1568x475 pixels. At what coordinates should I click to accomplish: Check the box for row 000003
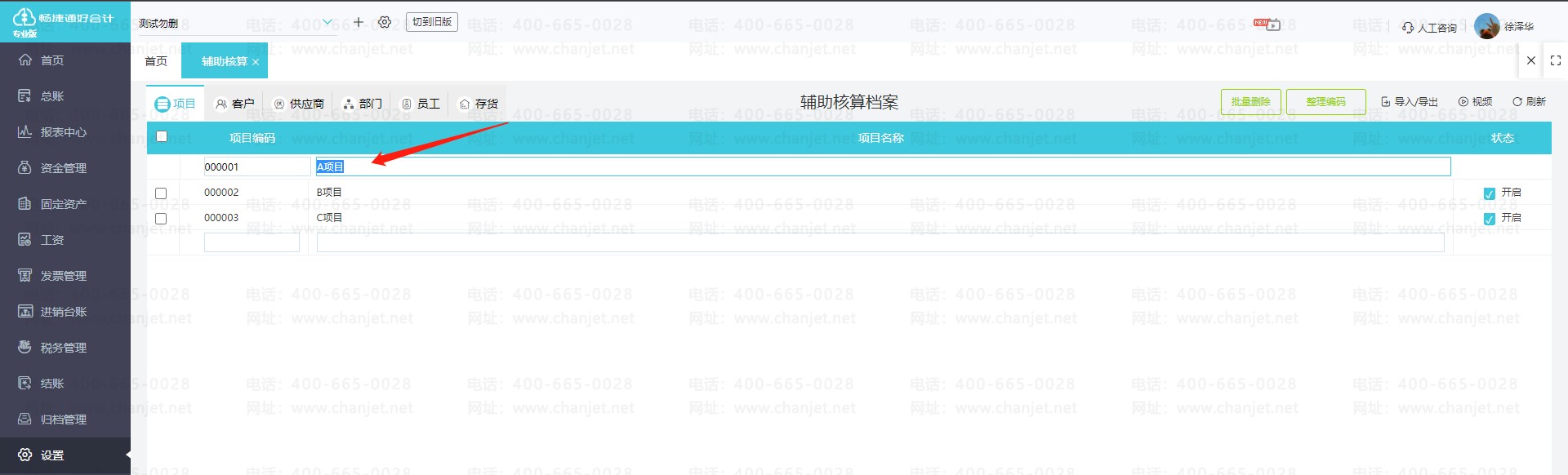pos(161,219)
